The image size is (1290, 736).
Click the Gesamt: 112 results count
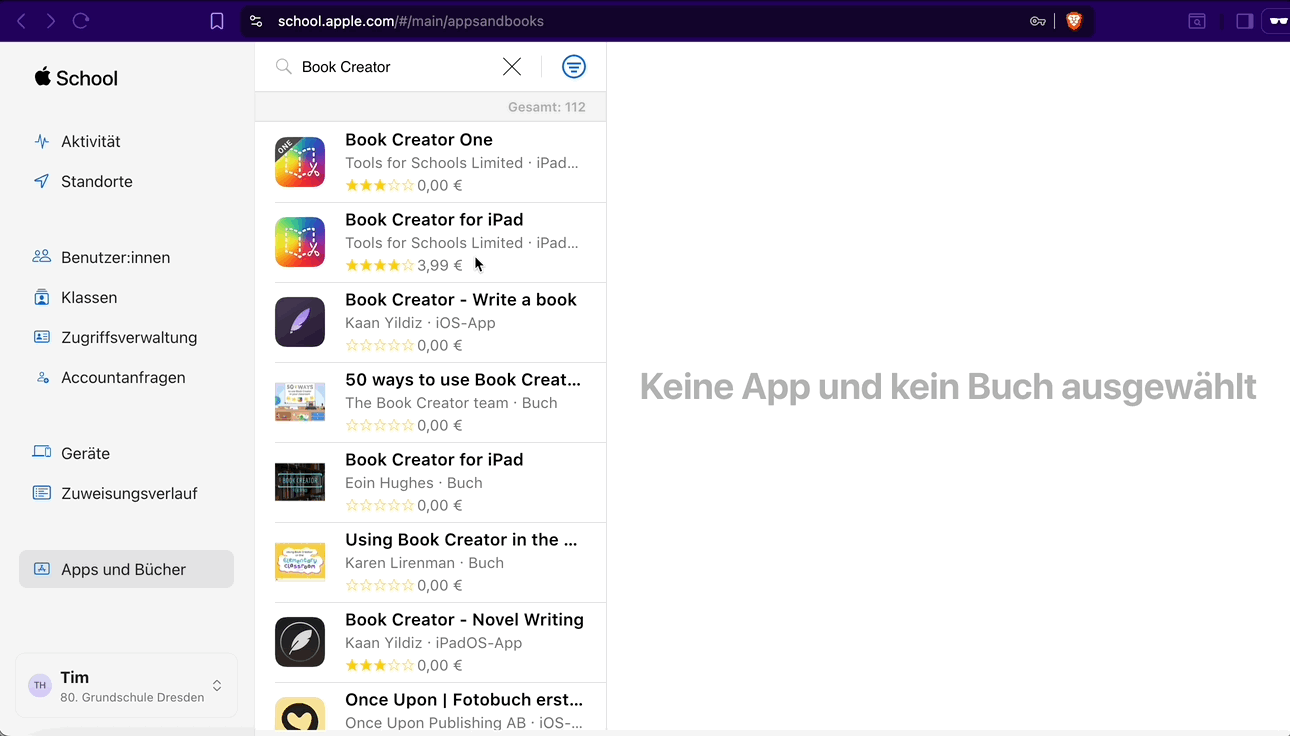547,107
